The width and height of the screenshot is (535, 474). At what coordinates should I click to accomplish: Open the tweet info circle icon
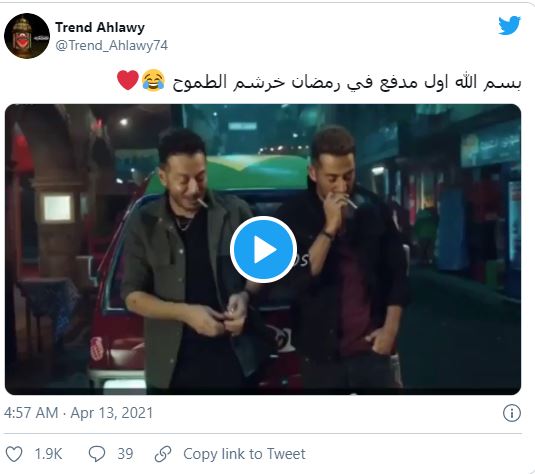[x=511, y=413]
